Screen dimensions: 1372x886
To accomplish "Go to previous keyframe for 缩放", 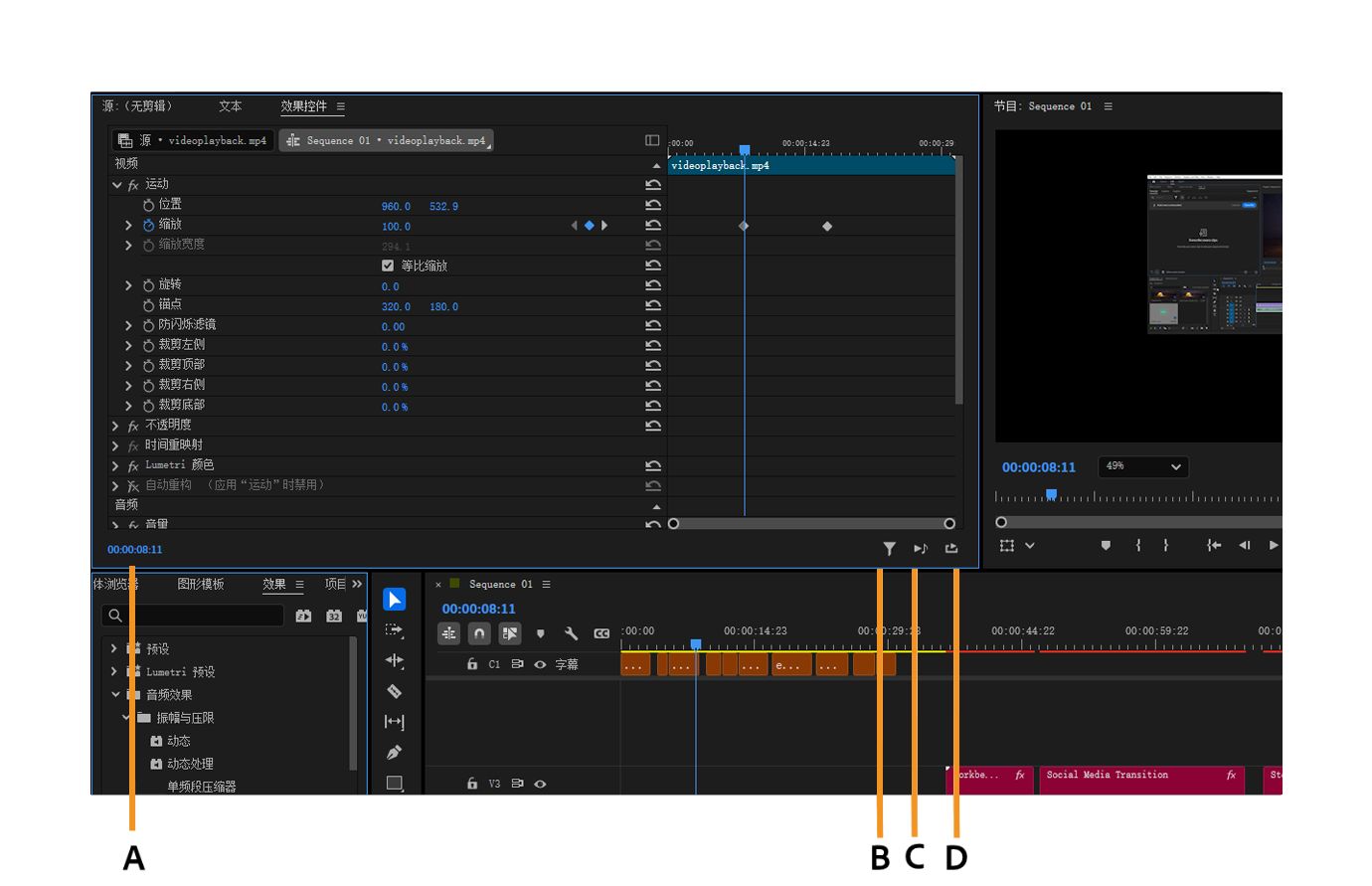I will coord(574,226).
